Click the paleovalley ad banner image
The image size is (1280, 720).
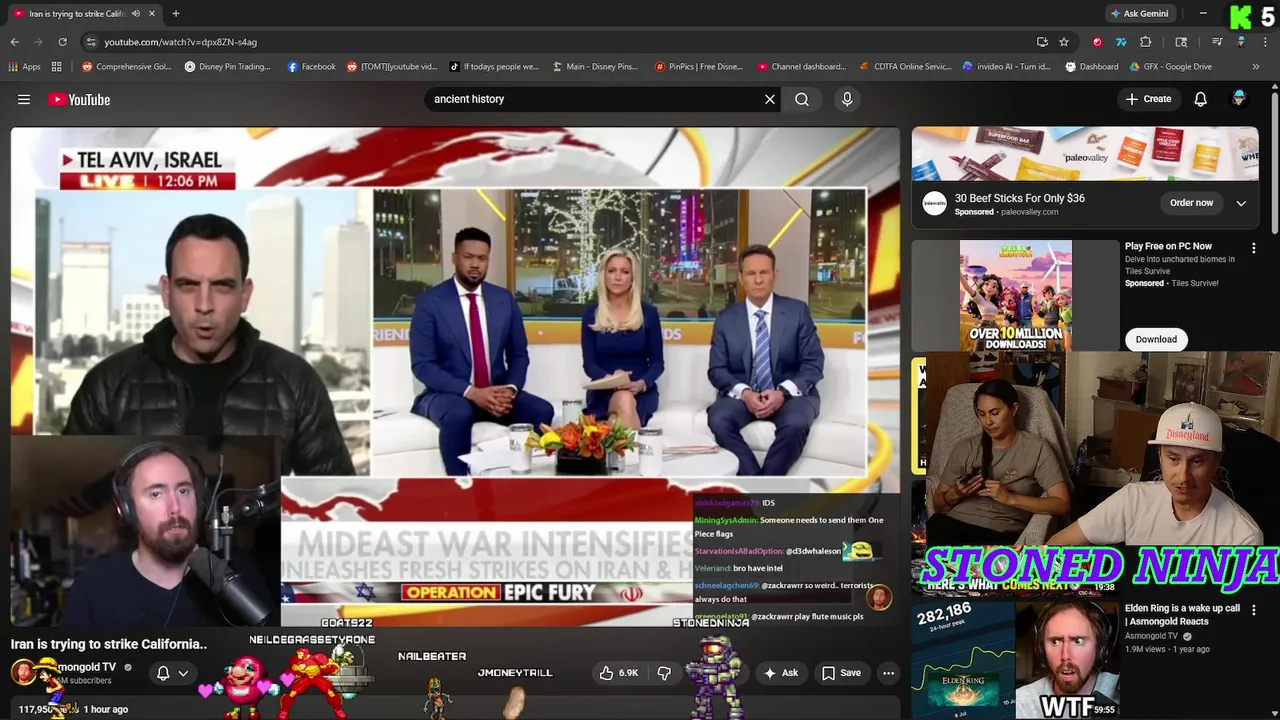[x=1085, y=154]
